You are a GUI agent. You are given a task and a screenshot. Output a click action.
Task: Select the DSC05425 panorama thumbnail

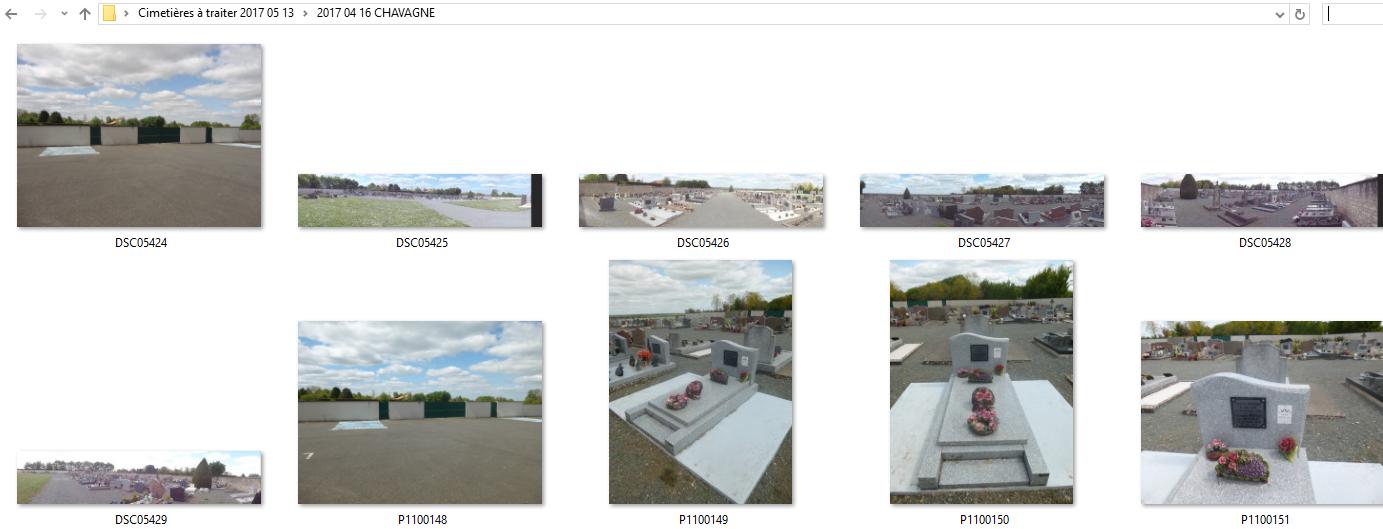420,200
